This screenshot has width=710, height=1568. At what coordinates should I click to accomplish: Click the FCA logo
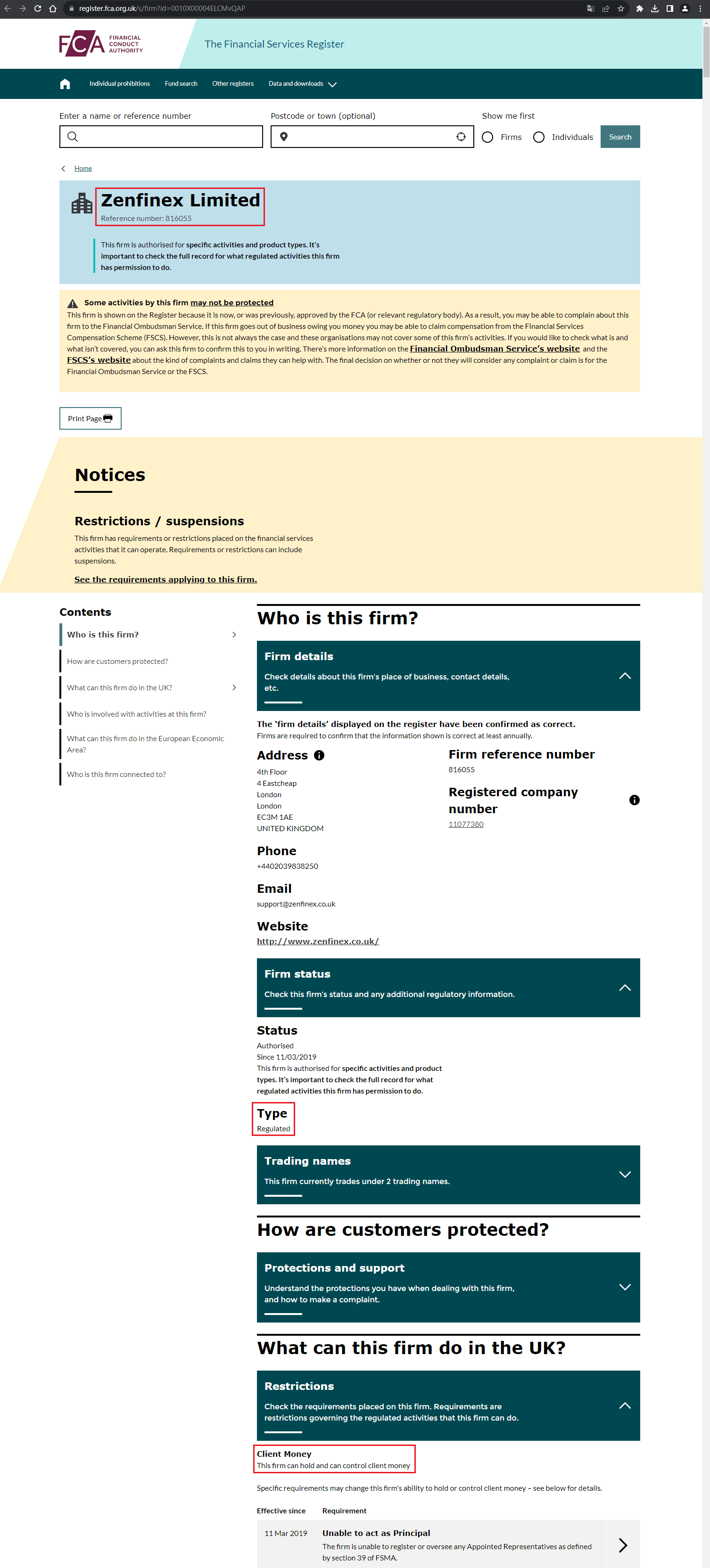coord(101,44)
